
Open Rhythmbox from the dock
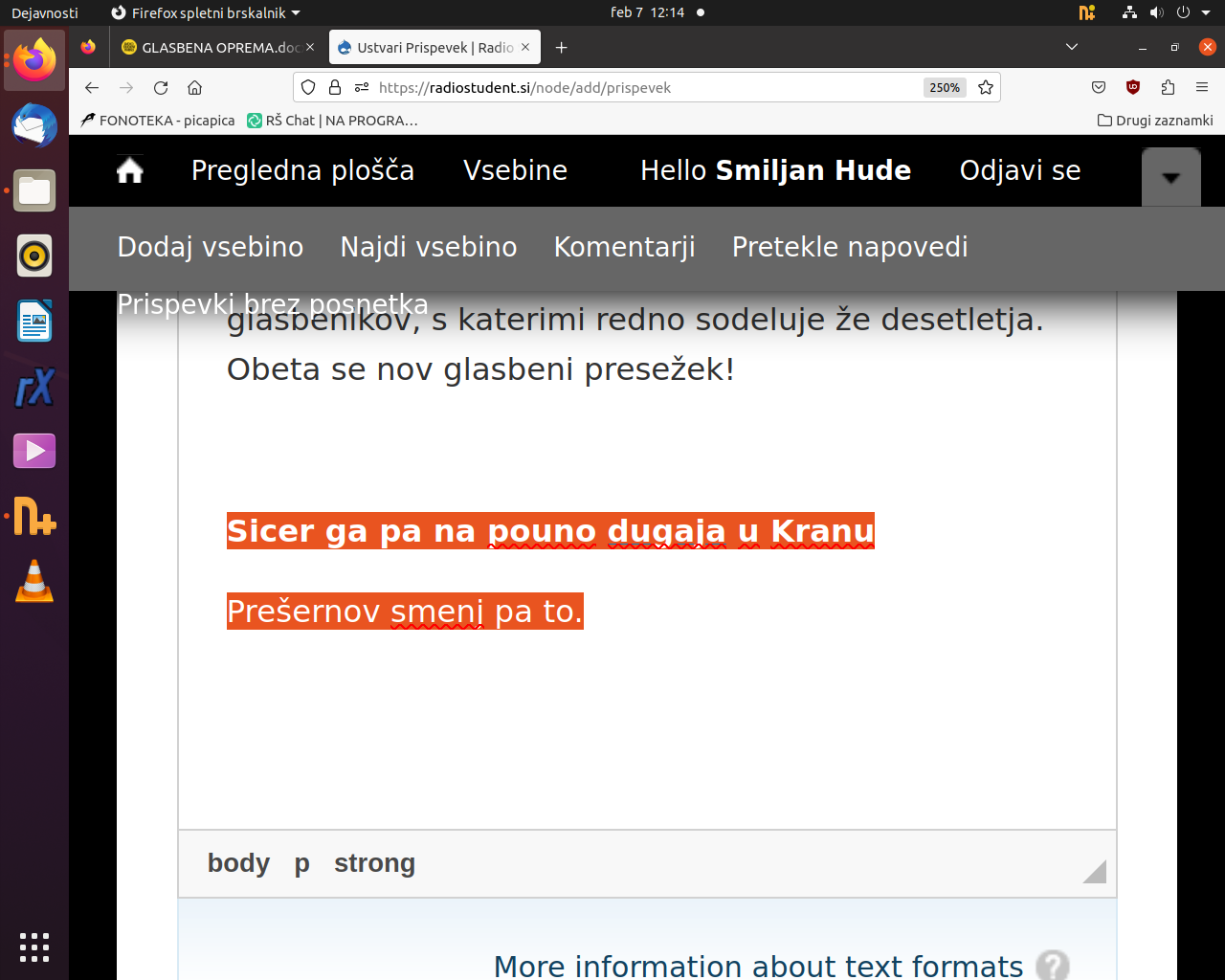click(x=34, y=256)
